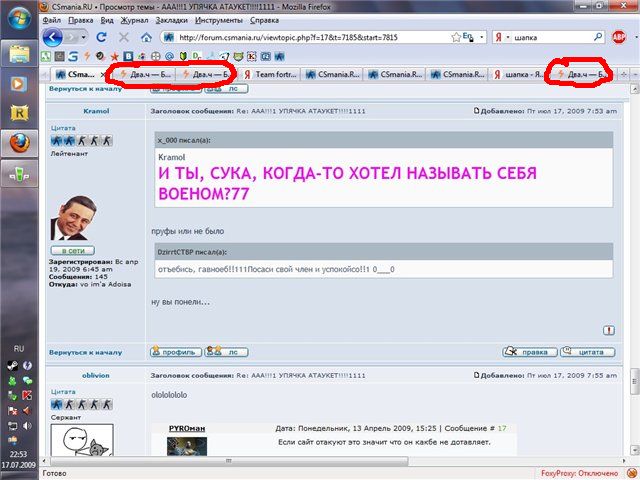The width and height of the screenshot is (640, 480).
Task: Open oblivion username link
Action: [96, 375]
